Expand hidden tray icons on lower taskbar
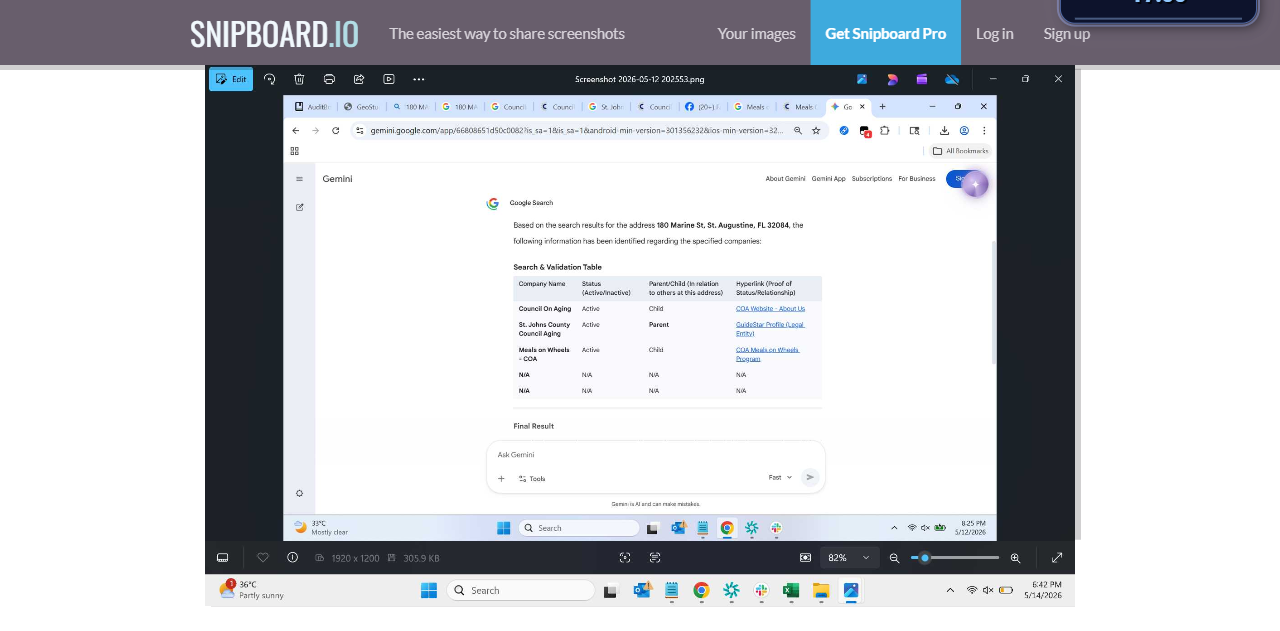 click(950, 590)
